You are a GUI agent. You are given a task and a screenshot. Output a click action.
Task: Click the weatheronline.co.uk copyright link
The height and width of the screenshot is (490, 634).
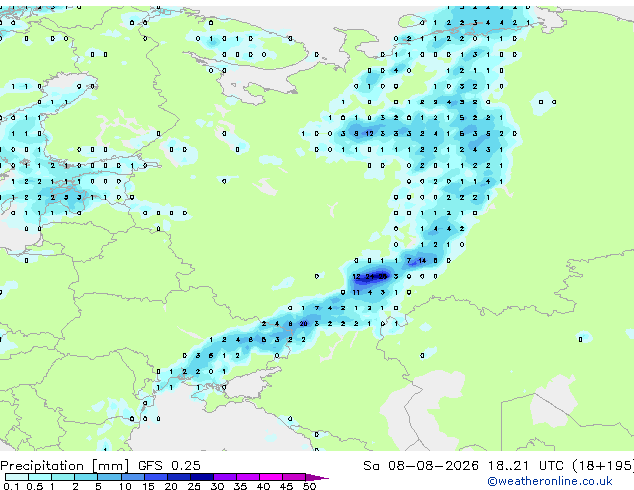[x=549, y=481]
